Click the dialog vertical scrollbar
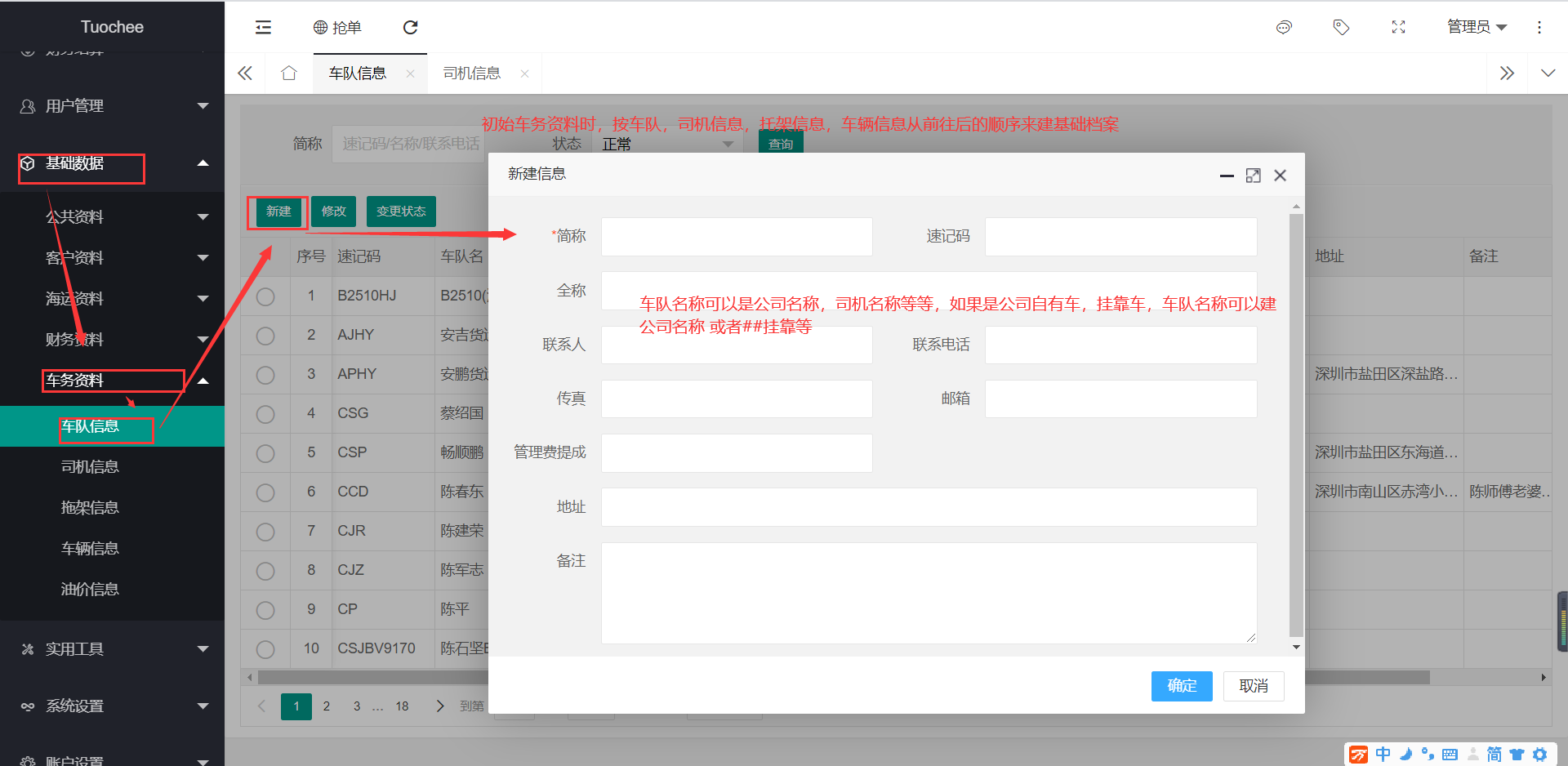Viewport: 1568px width, 766px height. pyautogui.click(x=1296, y=425)
